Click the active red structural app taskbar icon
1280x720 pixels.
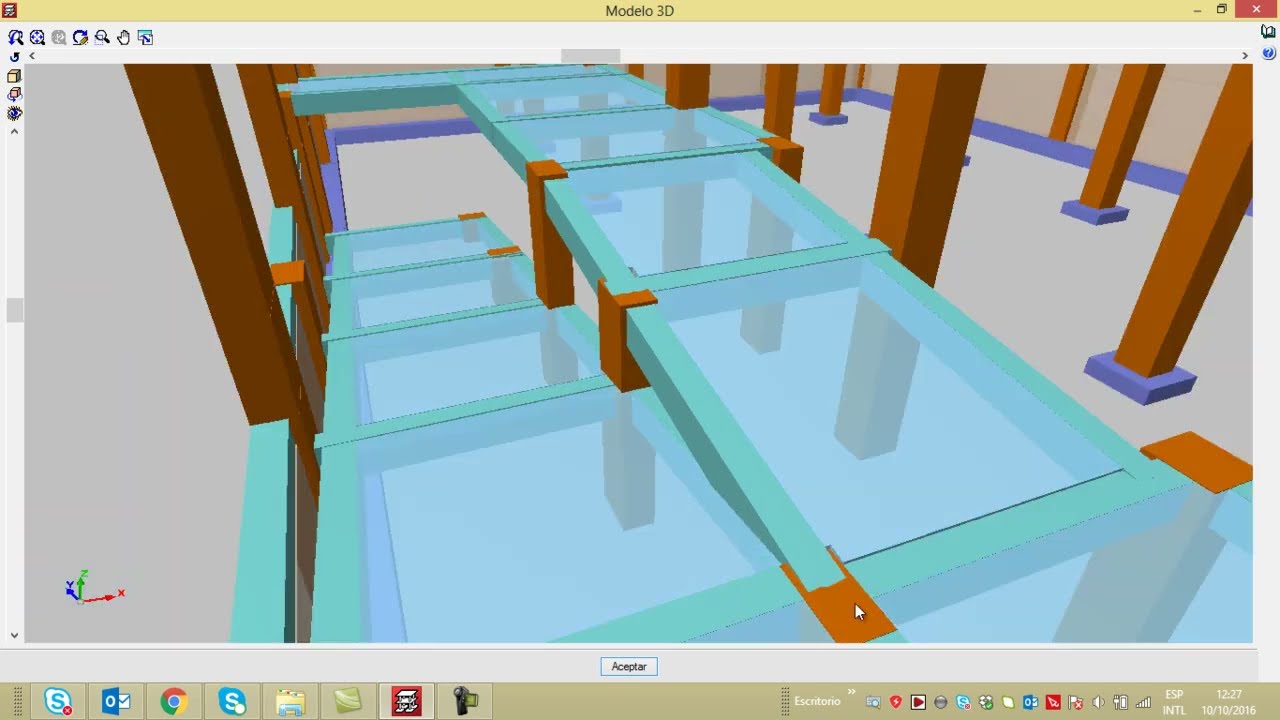click(x=405, y=702)
